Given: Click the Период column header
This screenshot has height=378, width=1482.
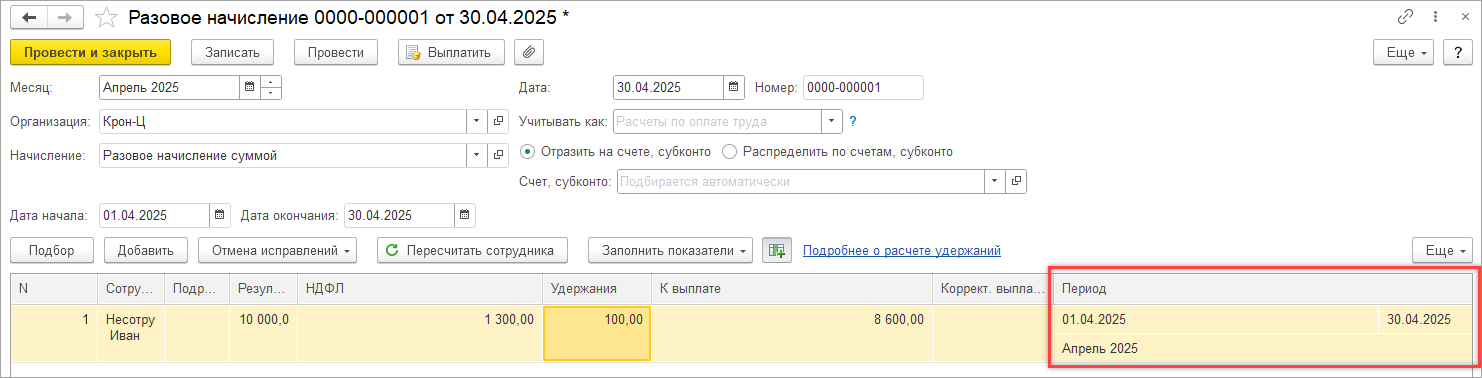Looking at the screenshot, I should tap(1263, 288).
